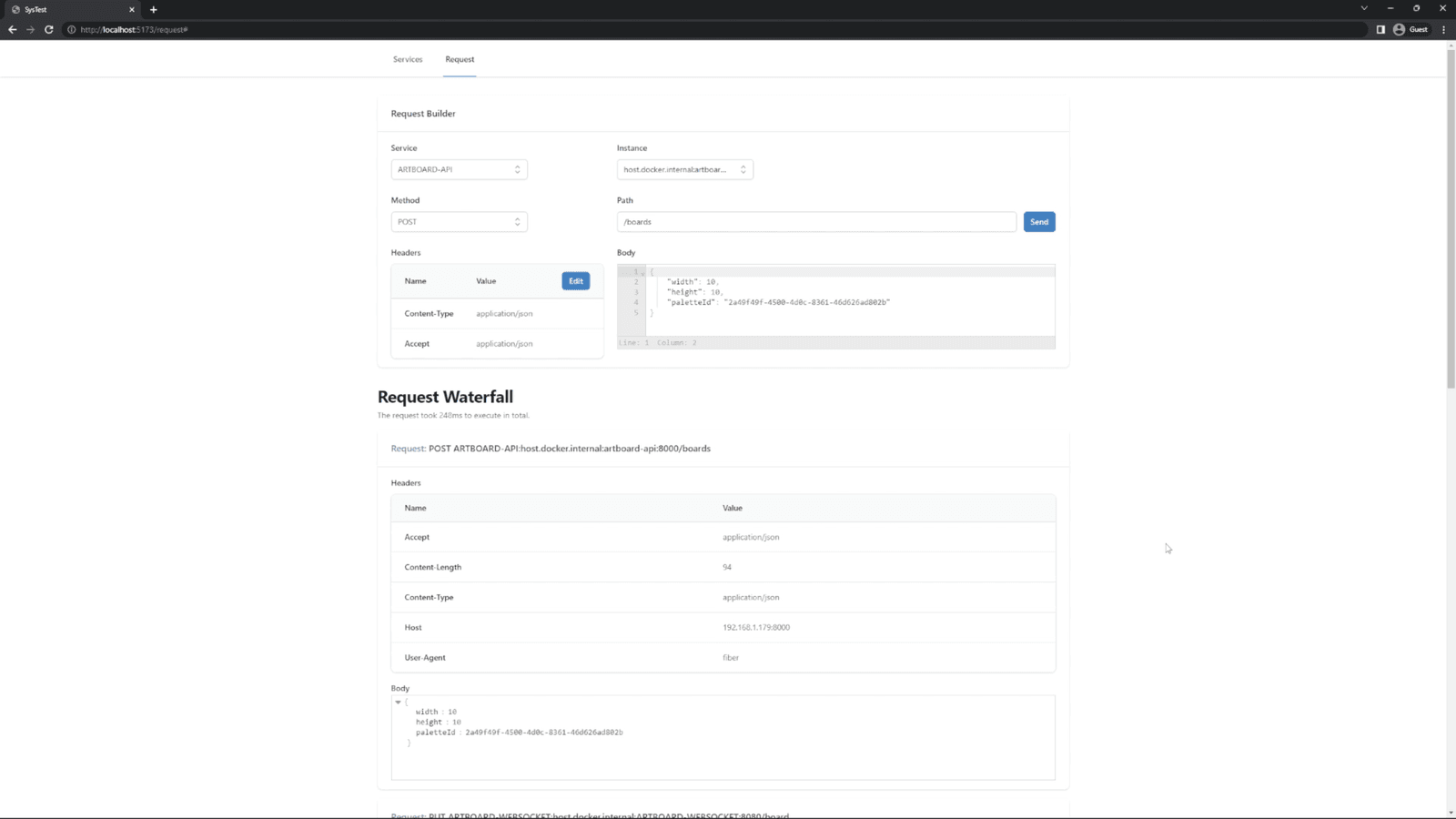
Task: Click the "paletteId" line in the body editor
Action: tap(777, 302)
